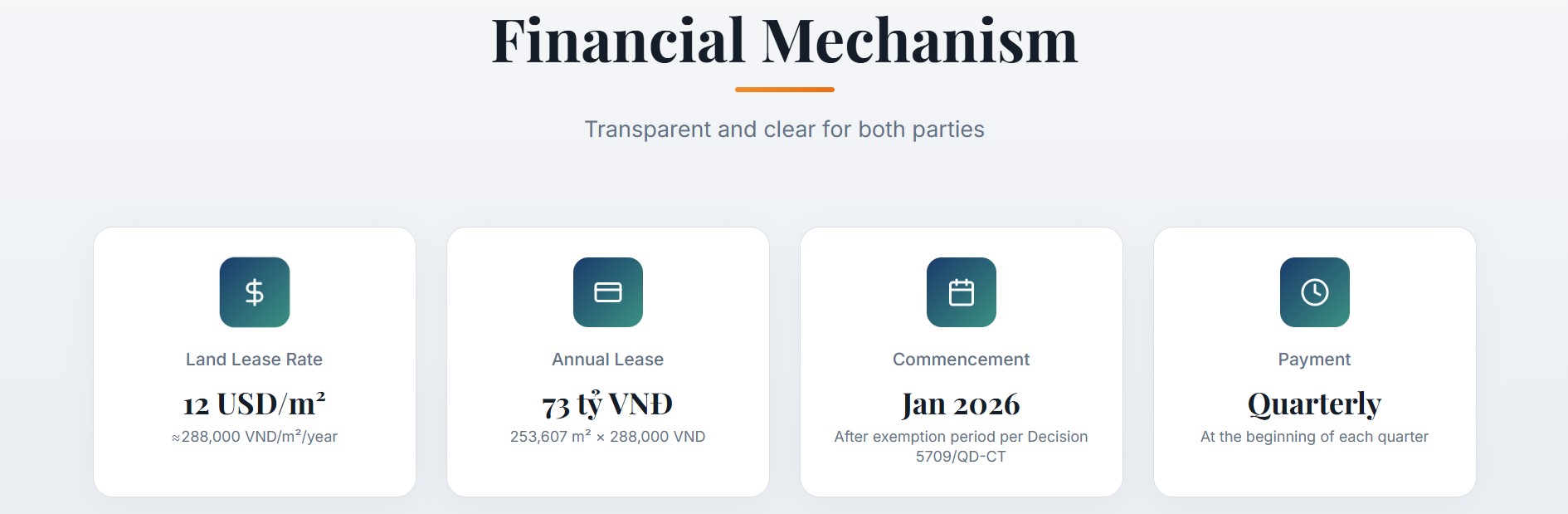
Task: Click the credit card icon
Action: 608,292
